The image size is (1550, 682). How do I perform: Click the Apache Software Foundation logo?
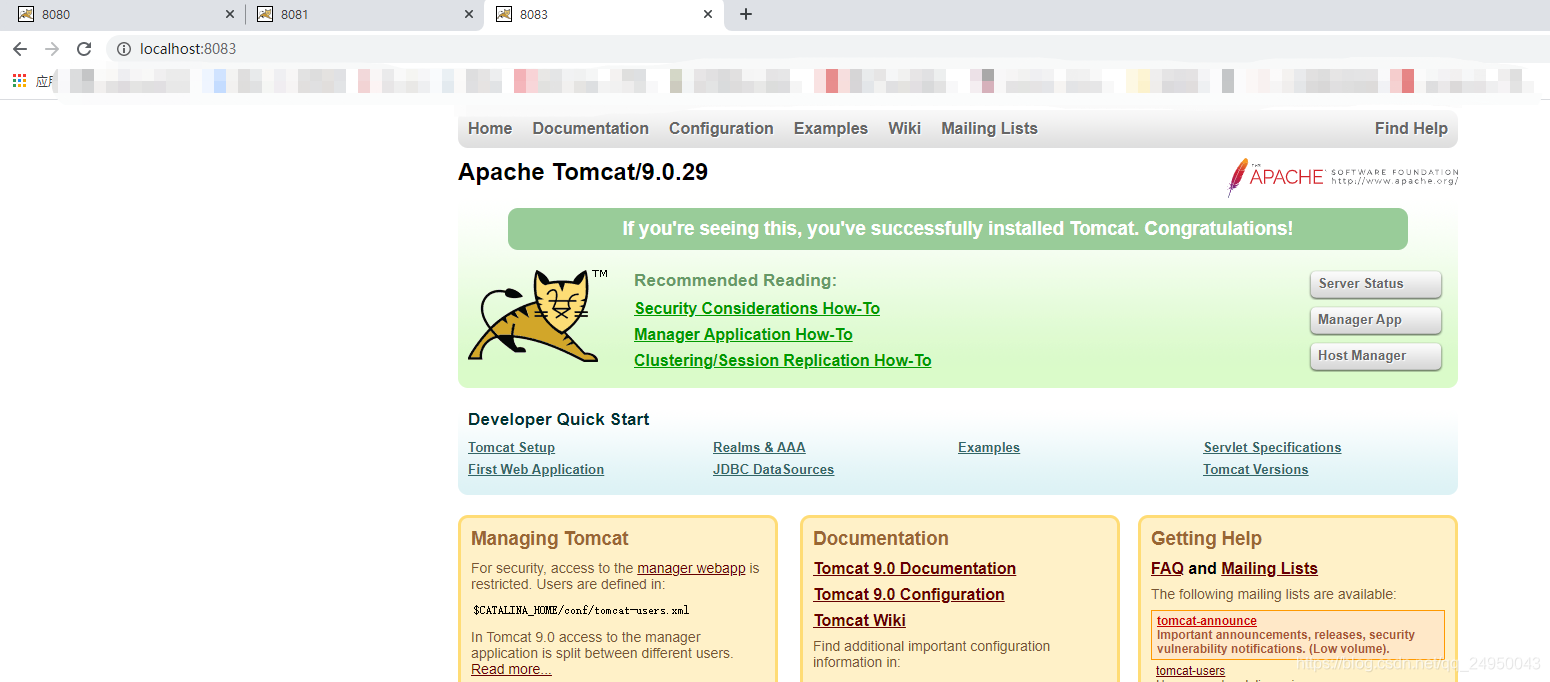click(1342, 177)
